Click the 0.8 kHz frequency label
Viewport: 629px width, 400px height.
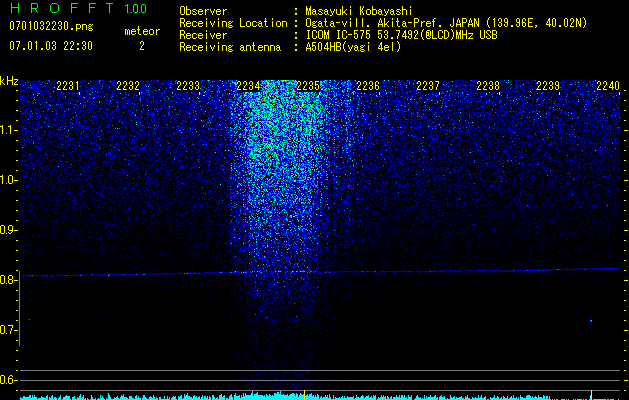(x=8, y=280)
